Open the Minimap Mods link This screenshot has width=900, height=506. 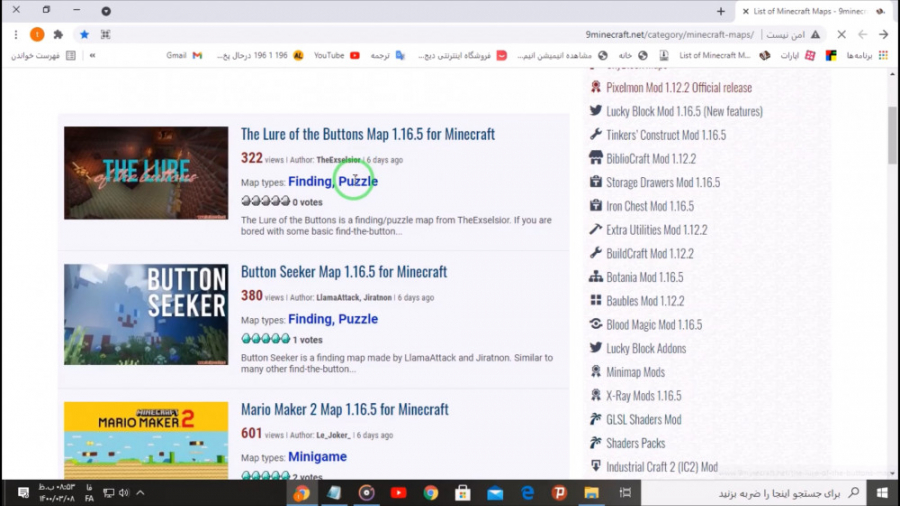pyautogui.click(x=635, y=372)
